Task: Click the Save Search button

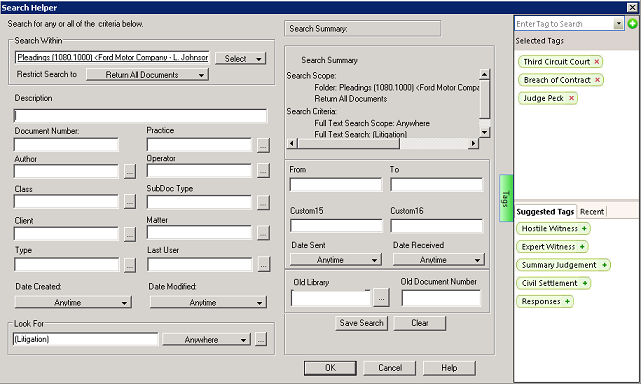Action: (x=361, y=323)
